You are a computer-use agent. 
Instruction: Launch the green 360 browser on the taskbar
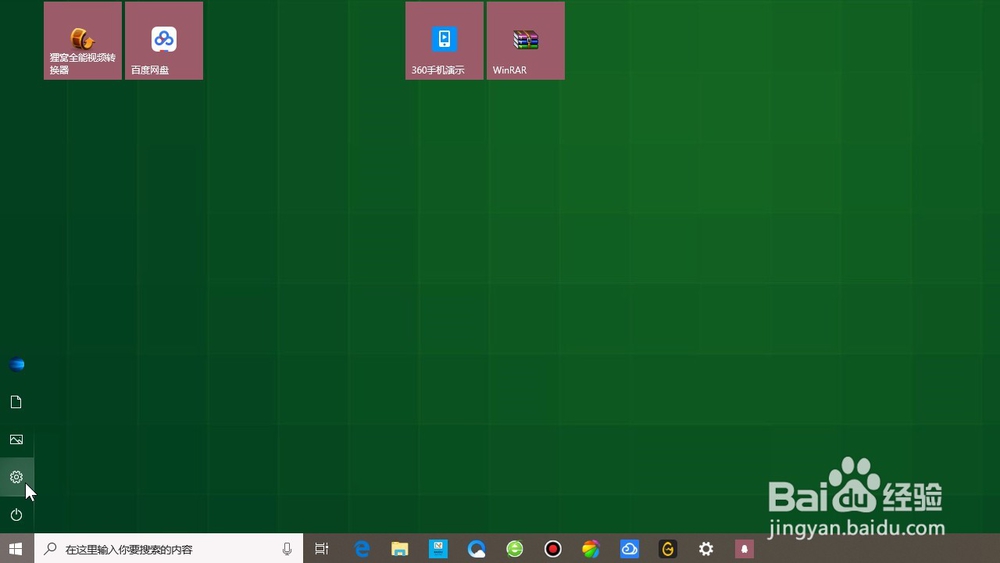point(515,548)
